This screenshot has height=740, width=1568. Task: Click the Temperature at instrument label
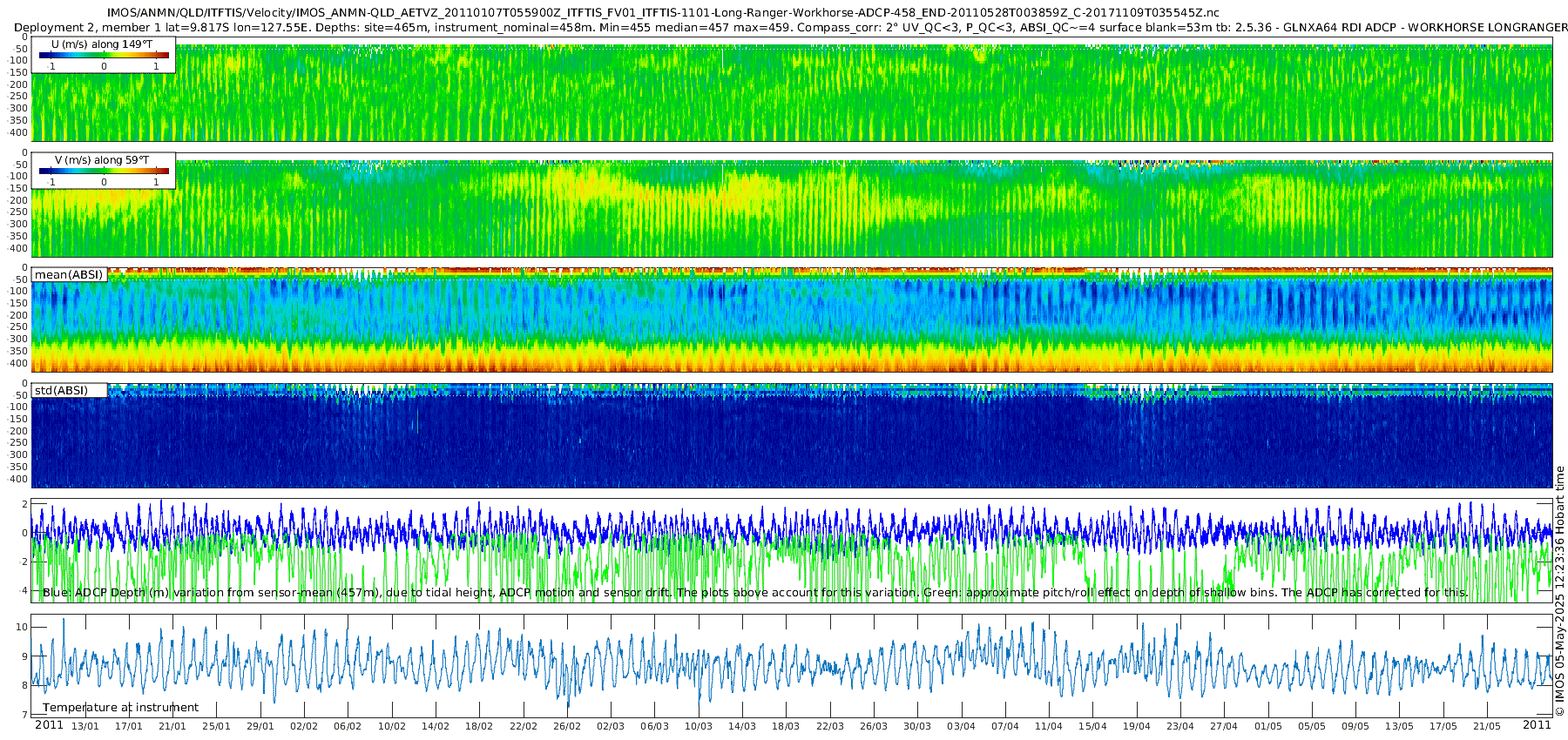pyautogui.click(x=120, y=708)
